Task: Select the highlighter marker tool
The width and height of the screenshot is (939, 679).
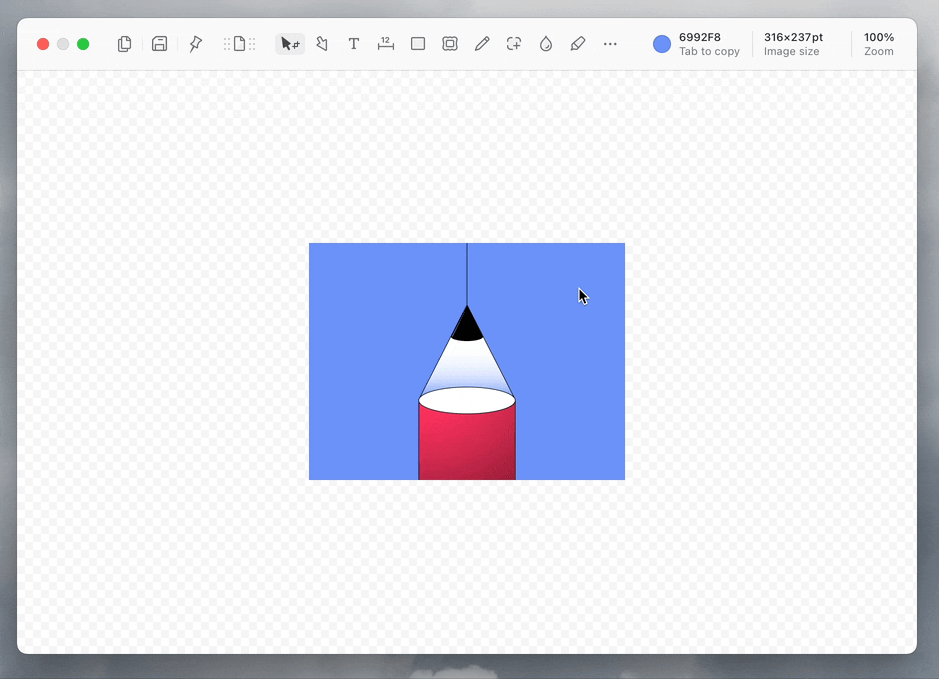Action: (578, 44)
